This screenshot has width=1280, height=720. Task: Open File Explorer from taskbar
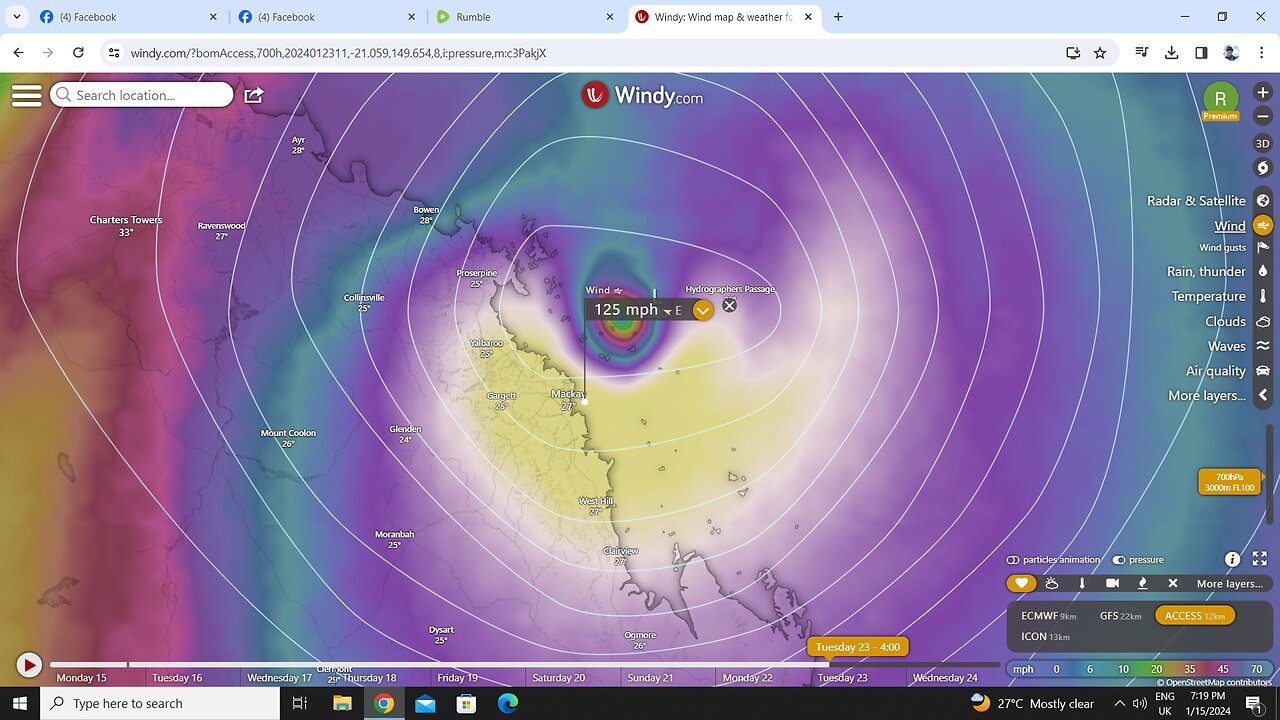(x=342, y=703)
